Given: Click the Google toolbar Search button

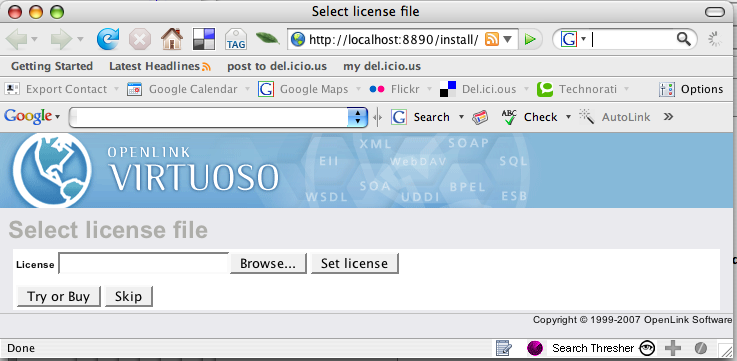Looking at the screenshot, I should tap(420, 117).
